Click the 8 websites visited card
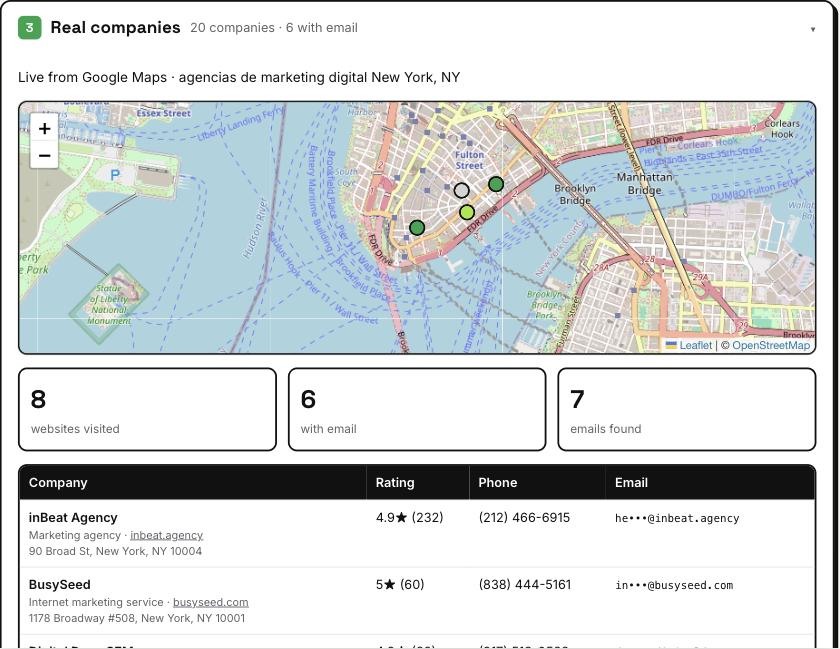 point(147,409)
